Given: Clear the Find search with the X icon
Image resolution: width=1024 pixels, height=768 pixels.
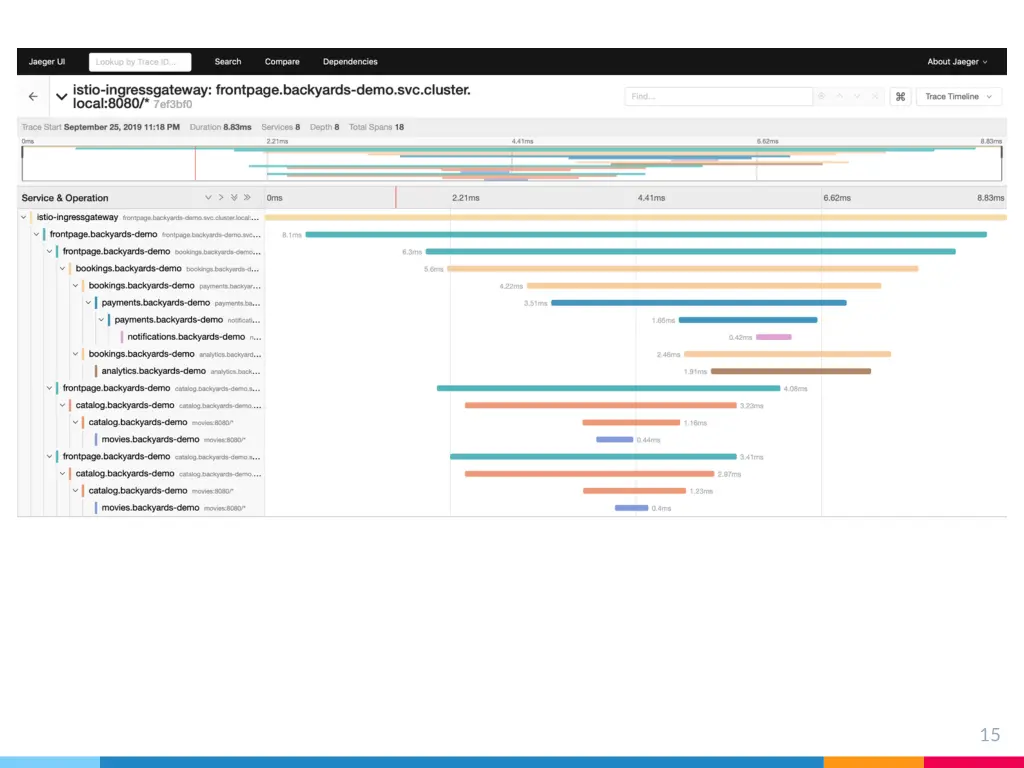Looking at the screenshot, I should tap(875, 97).
